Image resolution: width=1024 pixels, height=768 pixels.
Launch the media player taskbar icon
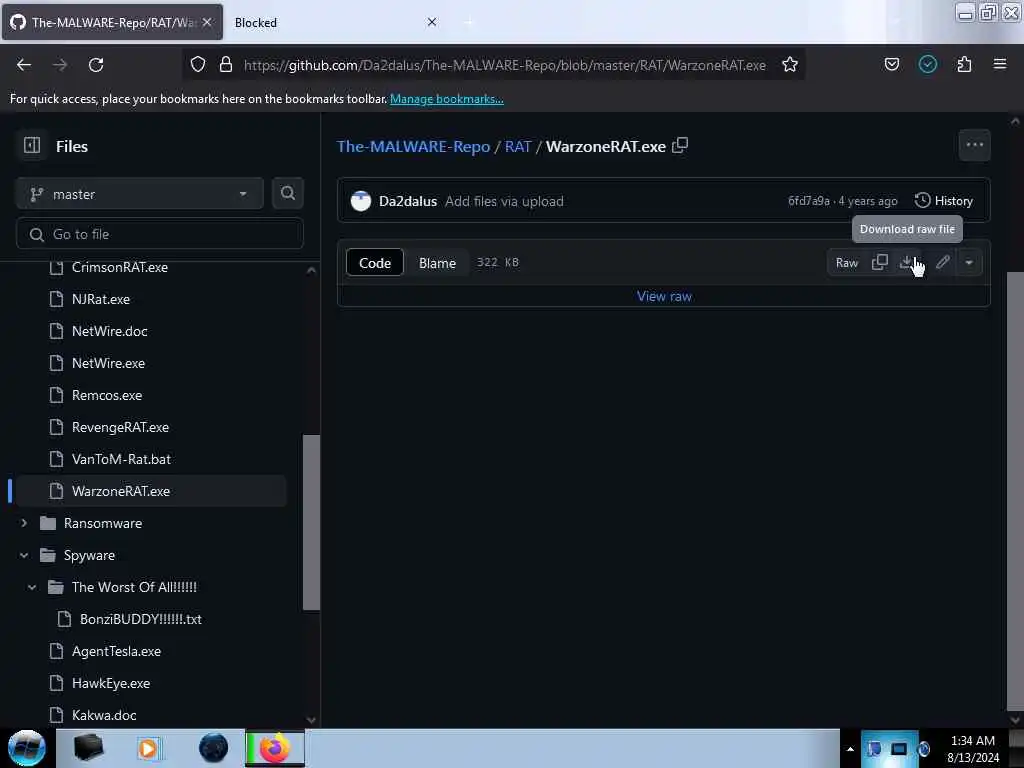pos(148,748)
